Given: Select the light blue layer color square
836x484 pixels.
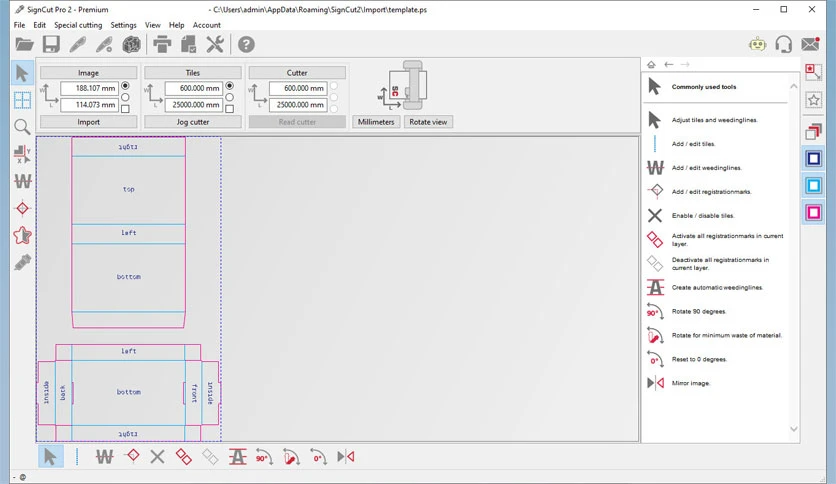Looking at the screenshot, I should click(814, 185).
